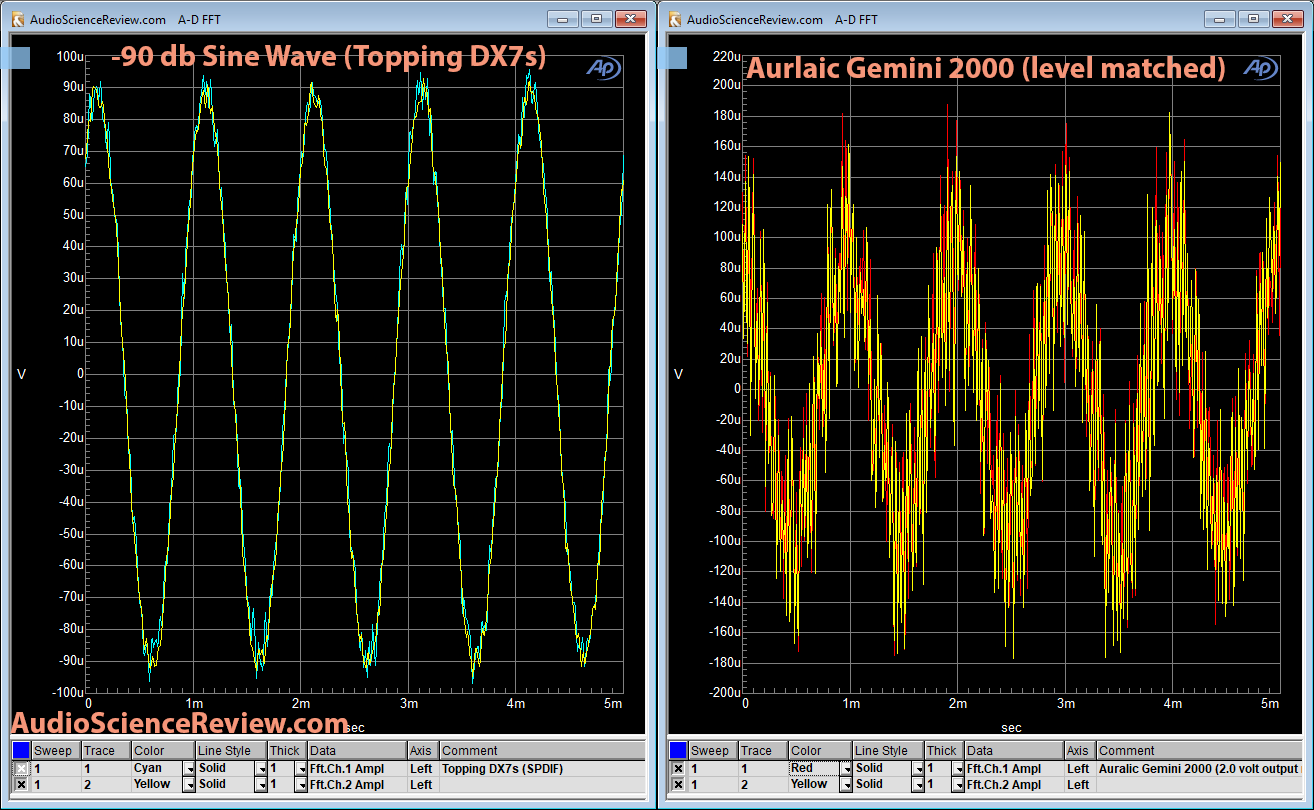Click the Data column header in the Auralic window
The width and height of the screenshot is (1314, 810).
click(x=1014, y=750)
